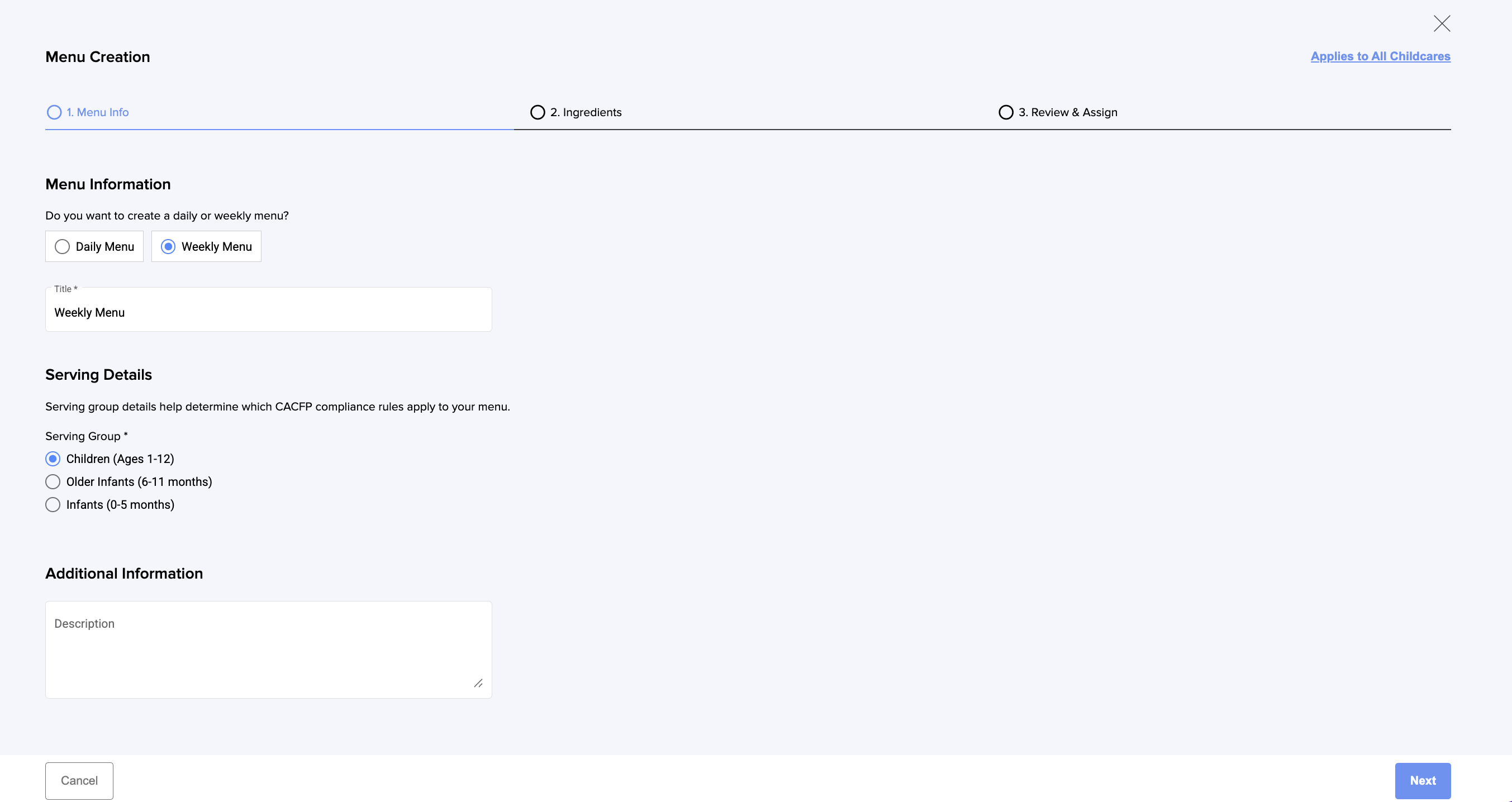
Task: Click into the Title text field
Action: coord(268,313)
